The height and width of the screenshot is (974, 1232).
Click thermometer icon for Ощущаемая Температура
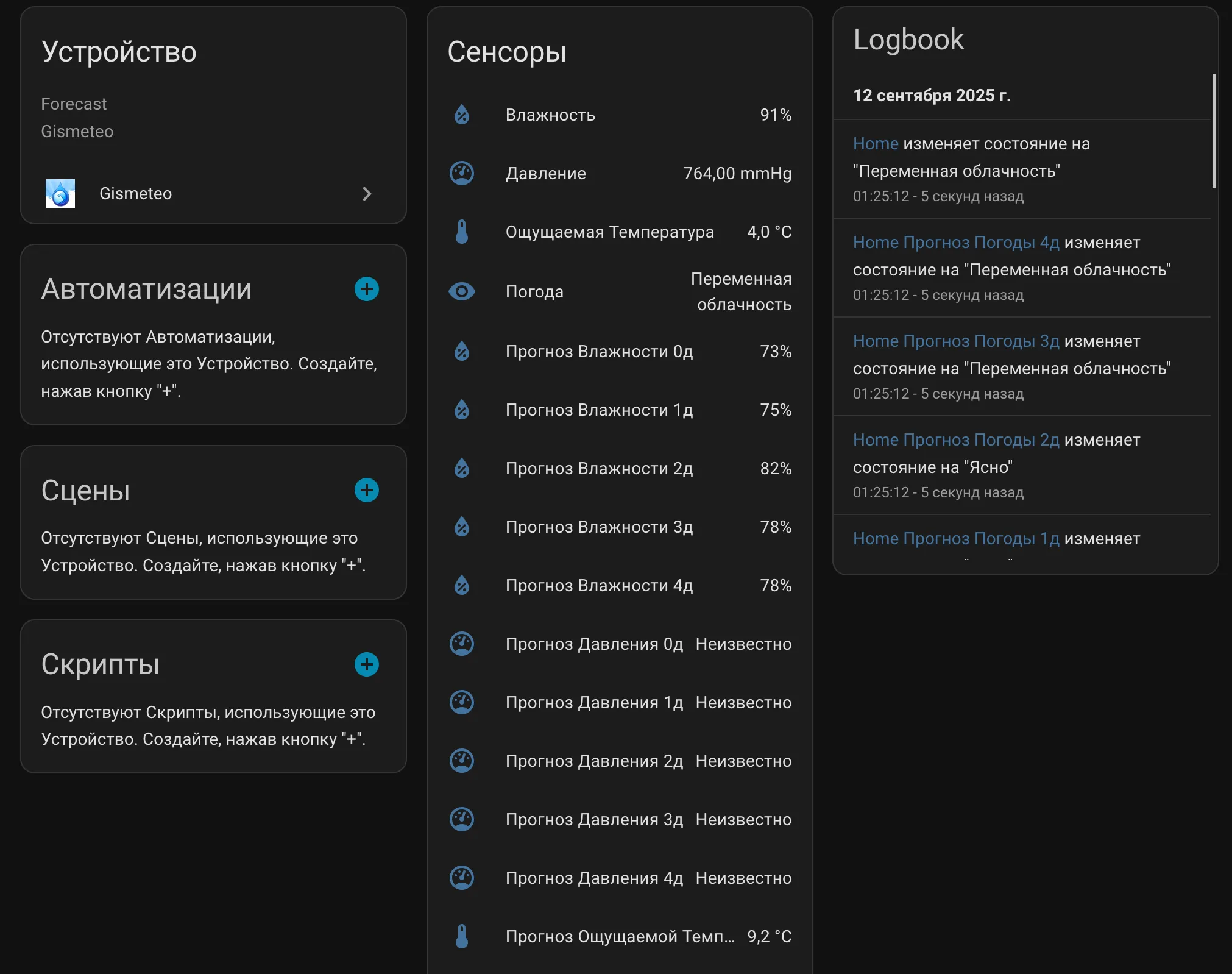[x=462, y=232]
